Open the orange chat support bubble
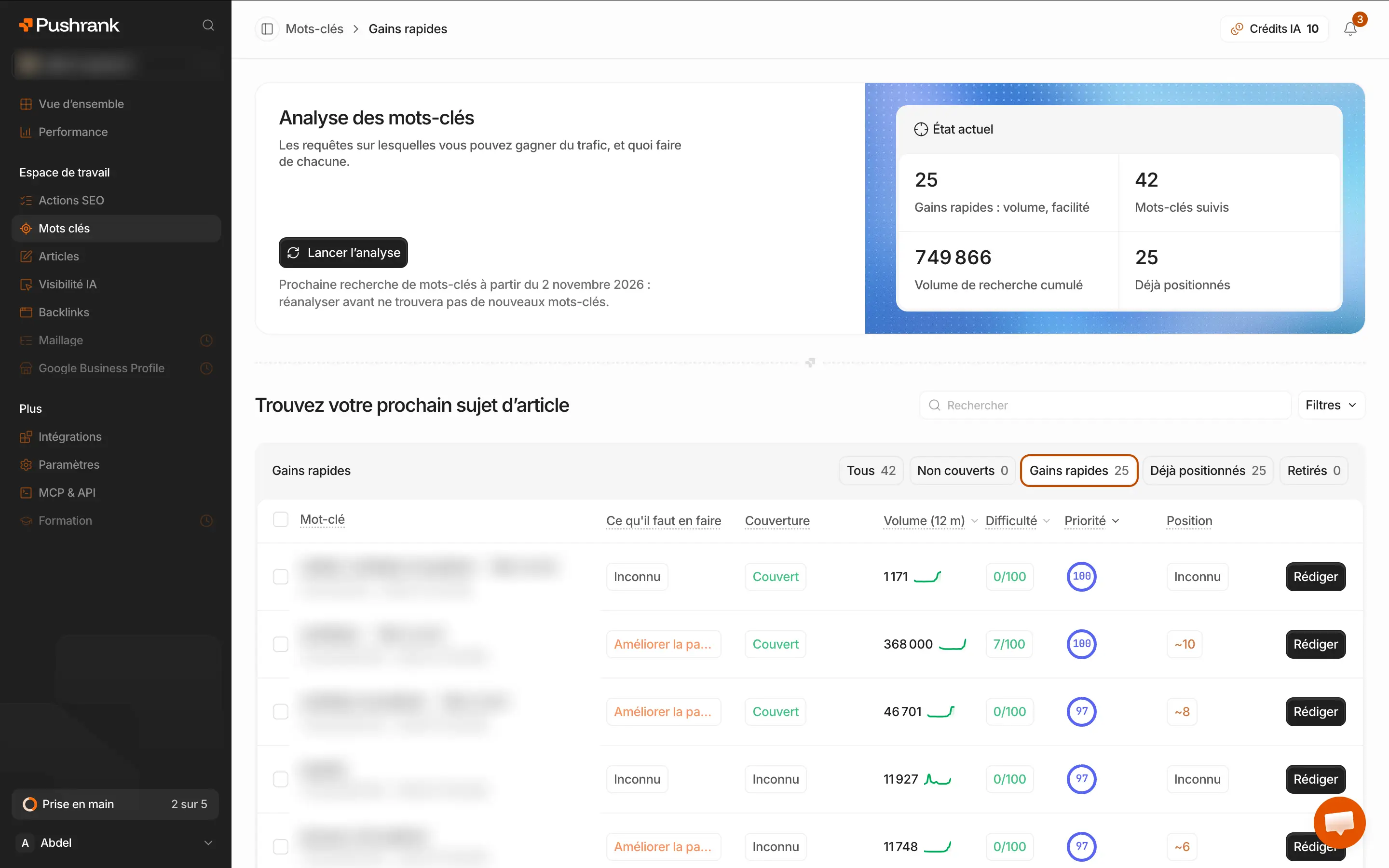 coord(1339,822)
